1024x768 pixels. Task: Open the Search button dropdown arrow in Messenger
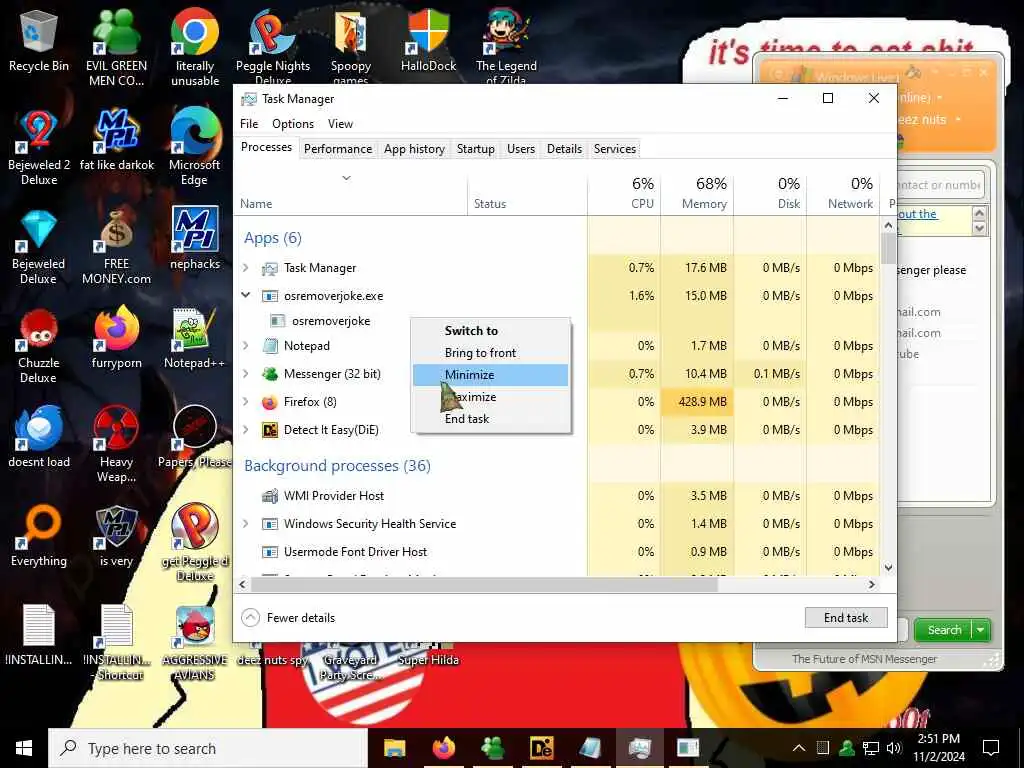(981, 630)
